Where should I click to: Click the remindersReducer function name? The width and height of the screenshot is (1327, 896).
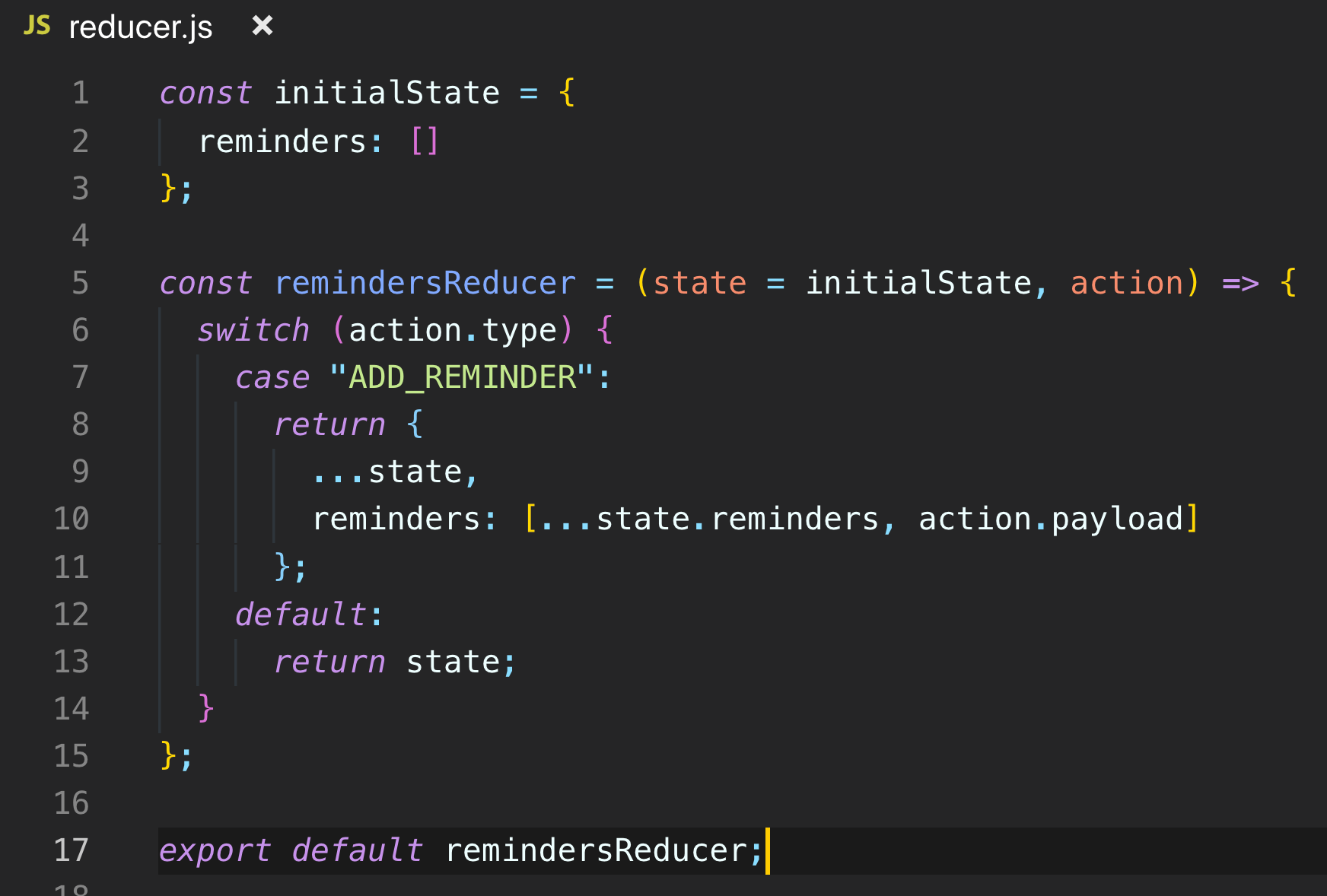[x=424, y=282]
